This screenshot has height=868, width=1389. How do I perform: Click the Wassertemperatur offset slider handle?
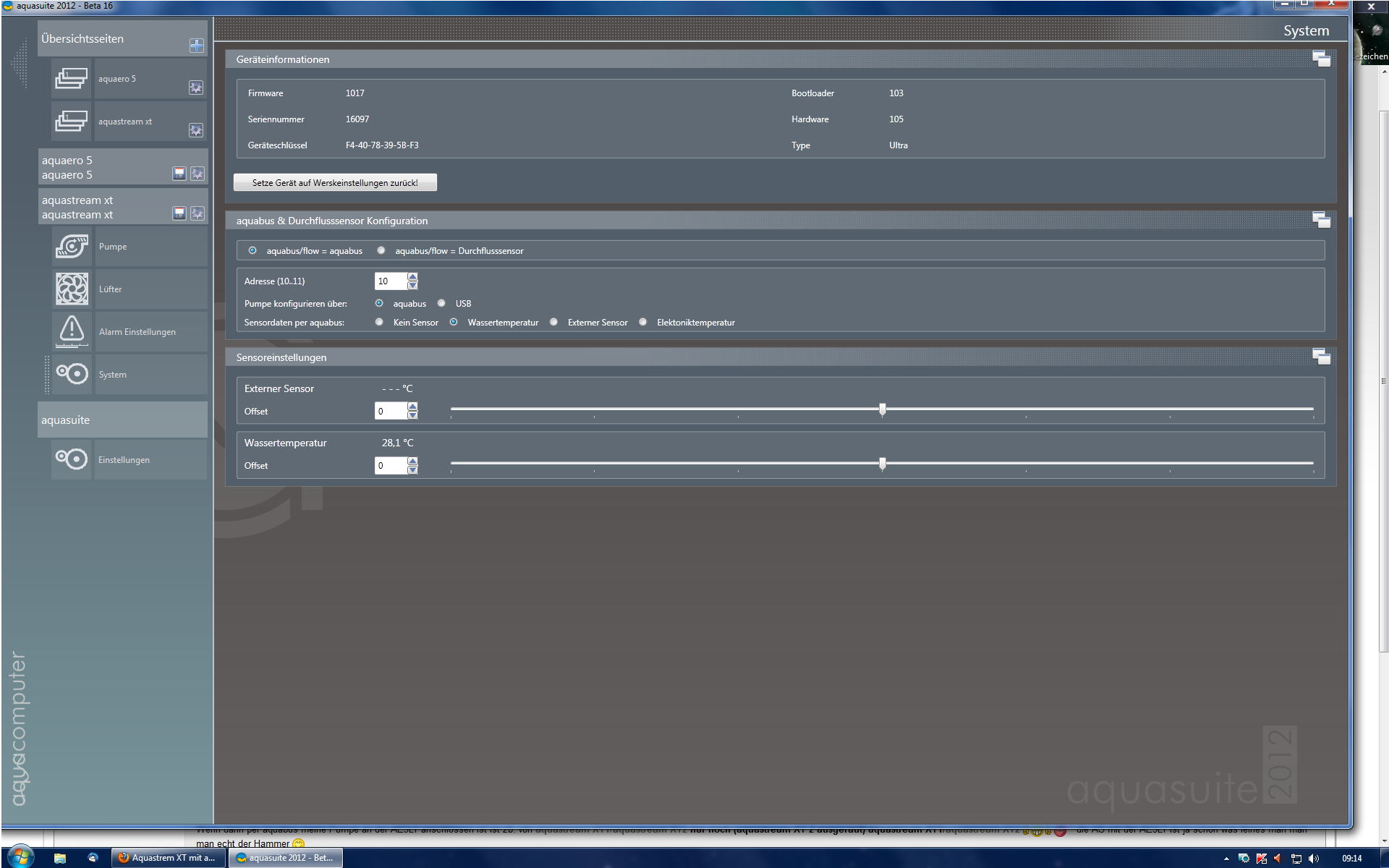[882, 464]
